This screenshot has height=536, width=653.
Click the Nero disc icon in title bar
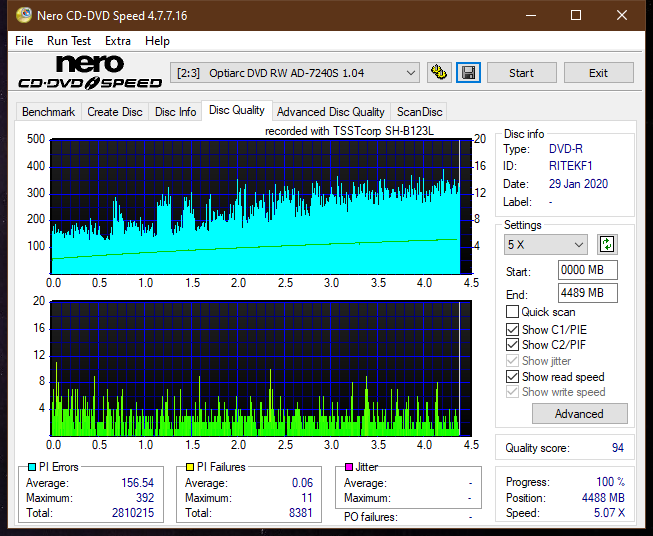click(24, 15)
